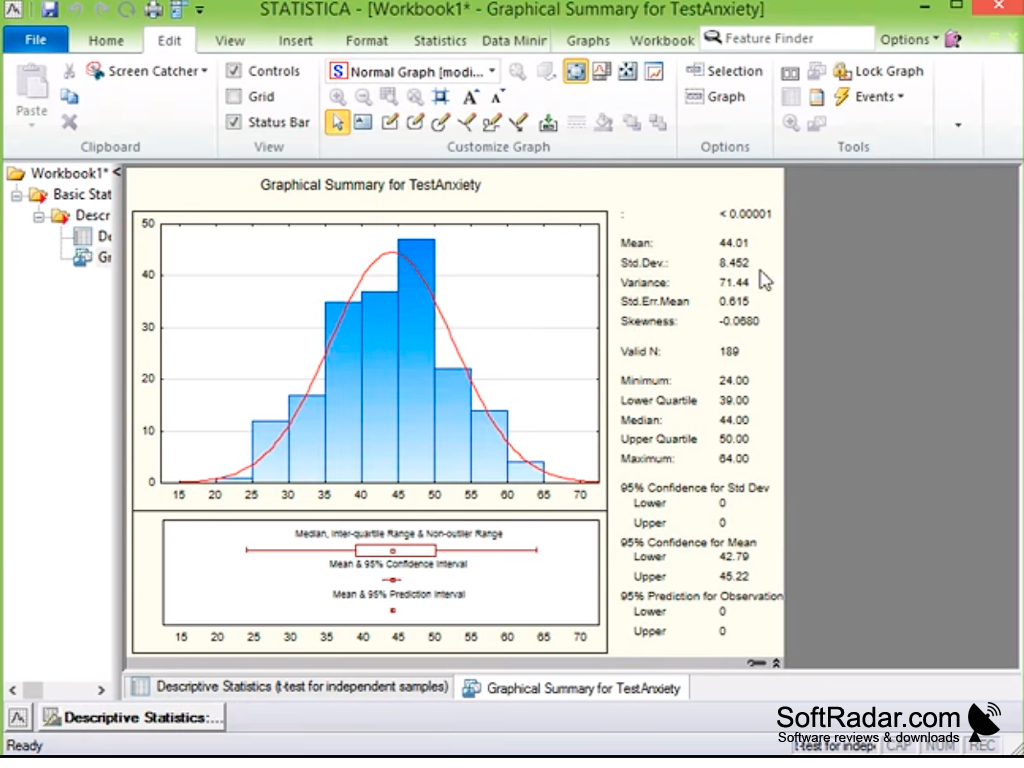Switch to Descriptive Statistics t-test tab
This screenshot has height=768, width=1024.
click(x=291, y=687)
